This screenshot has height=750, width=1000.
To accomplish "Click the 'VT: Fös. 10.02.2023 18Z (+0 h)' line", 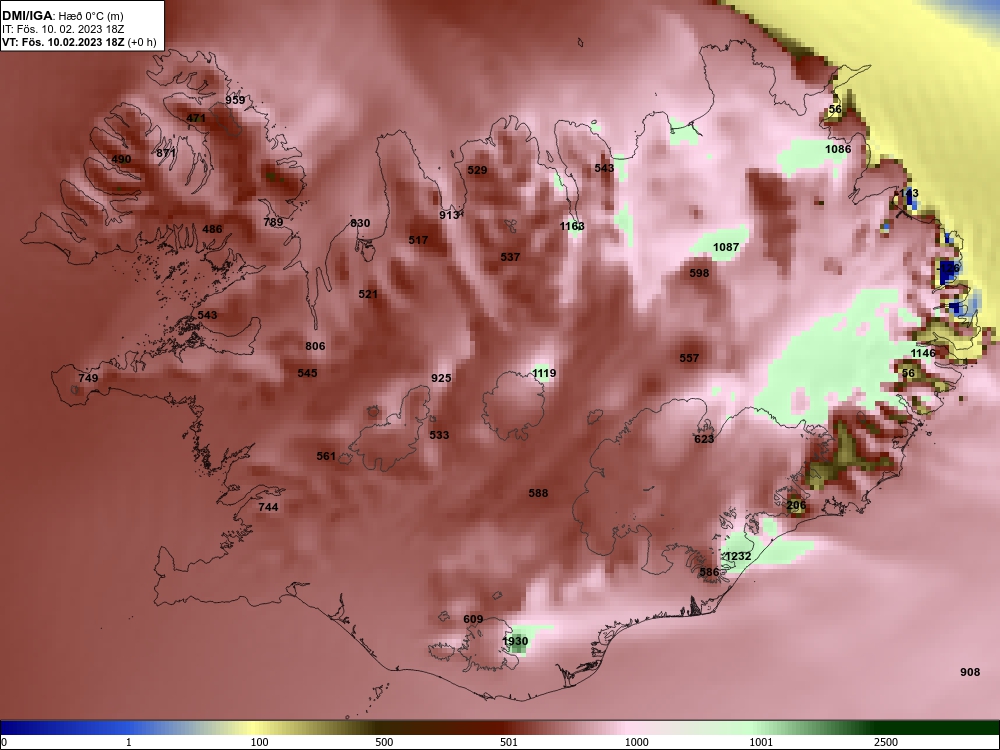I will tap(79, 42).
